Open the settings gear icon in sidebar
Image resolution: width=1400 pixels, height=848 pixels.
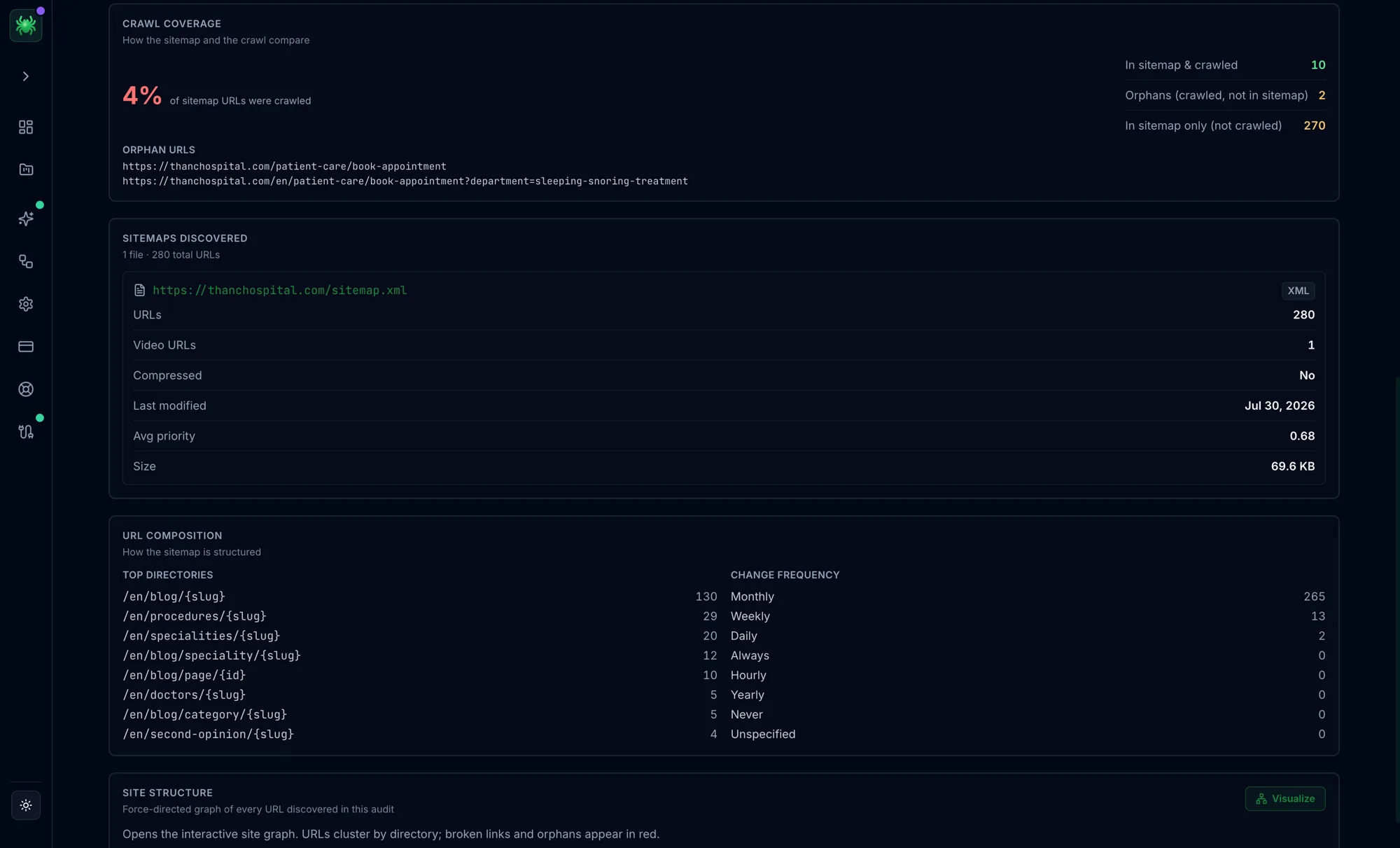(x=26, y=304)
